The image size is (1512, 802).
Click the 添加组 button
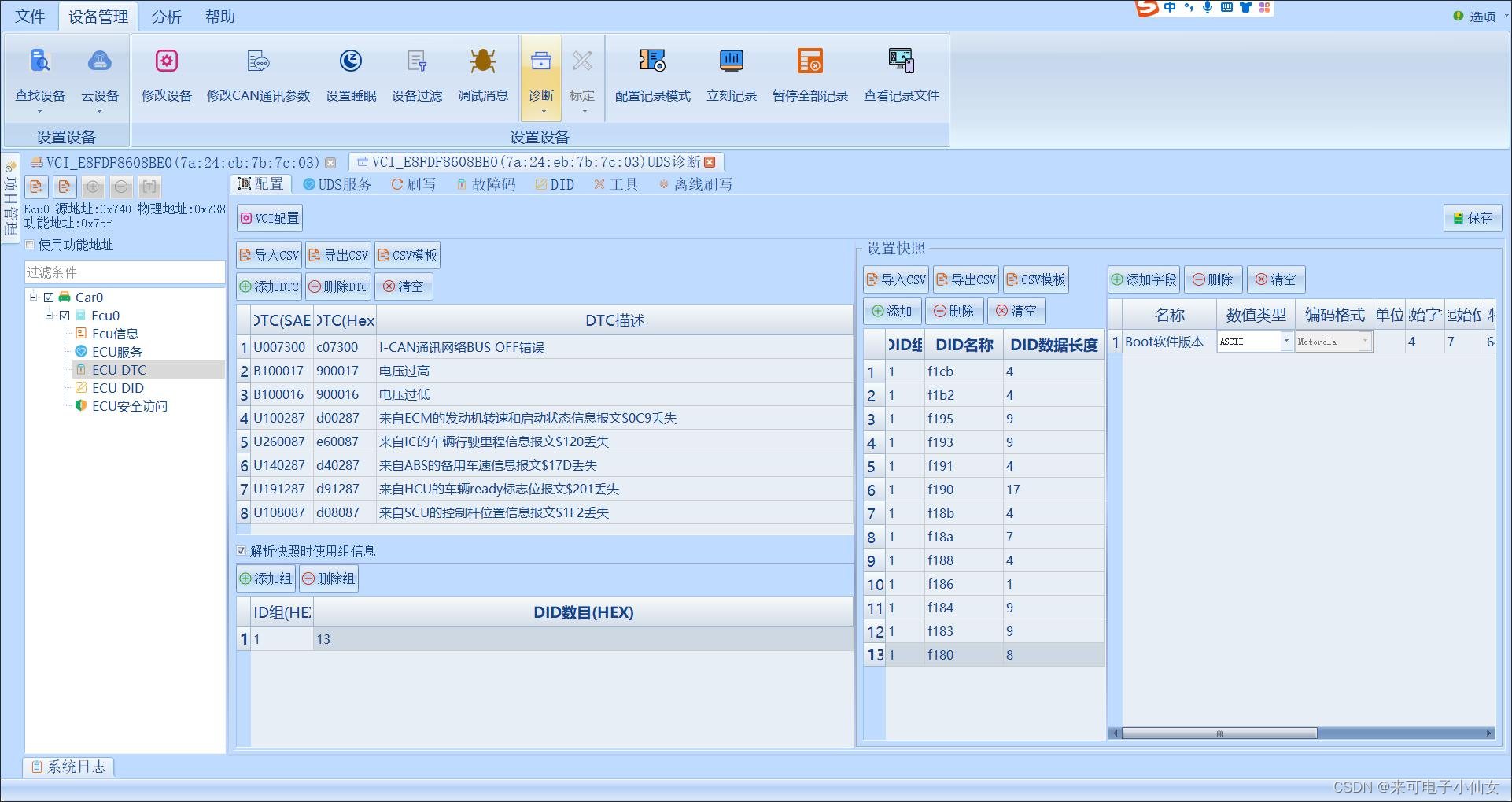coord(266,578)
